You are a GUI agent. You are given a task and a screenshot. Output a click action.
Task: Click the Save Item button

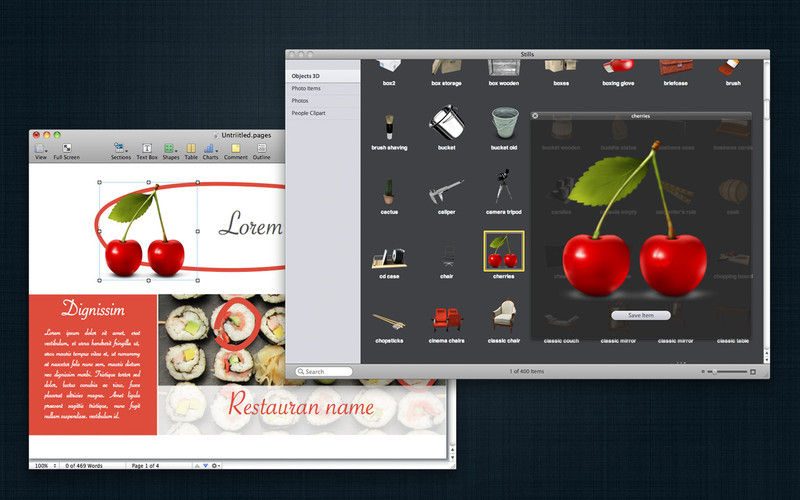(x=641, y=315)
